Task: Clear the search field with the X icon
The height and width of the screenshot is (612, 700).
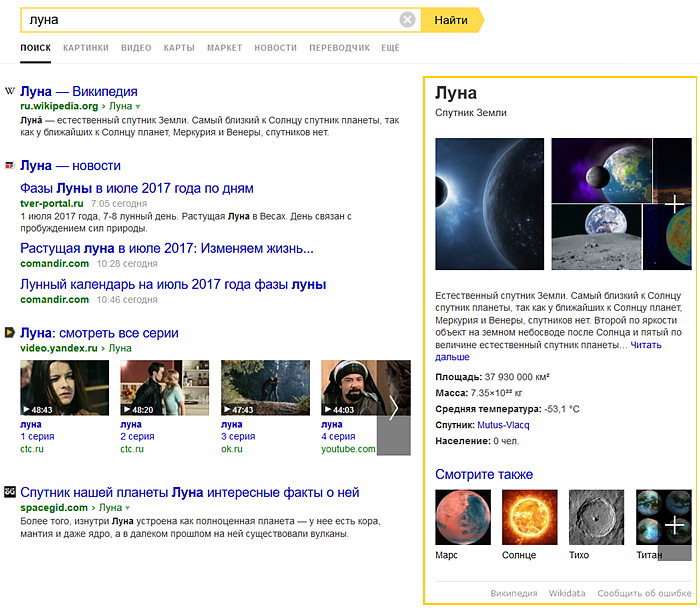Action: pos(407,20)
